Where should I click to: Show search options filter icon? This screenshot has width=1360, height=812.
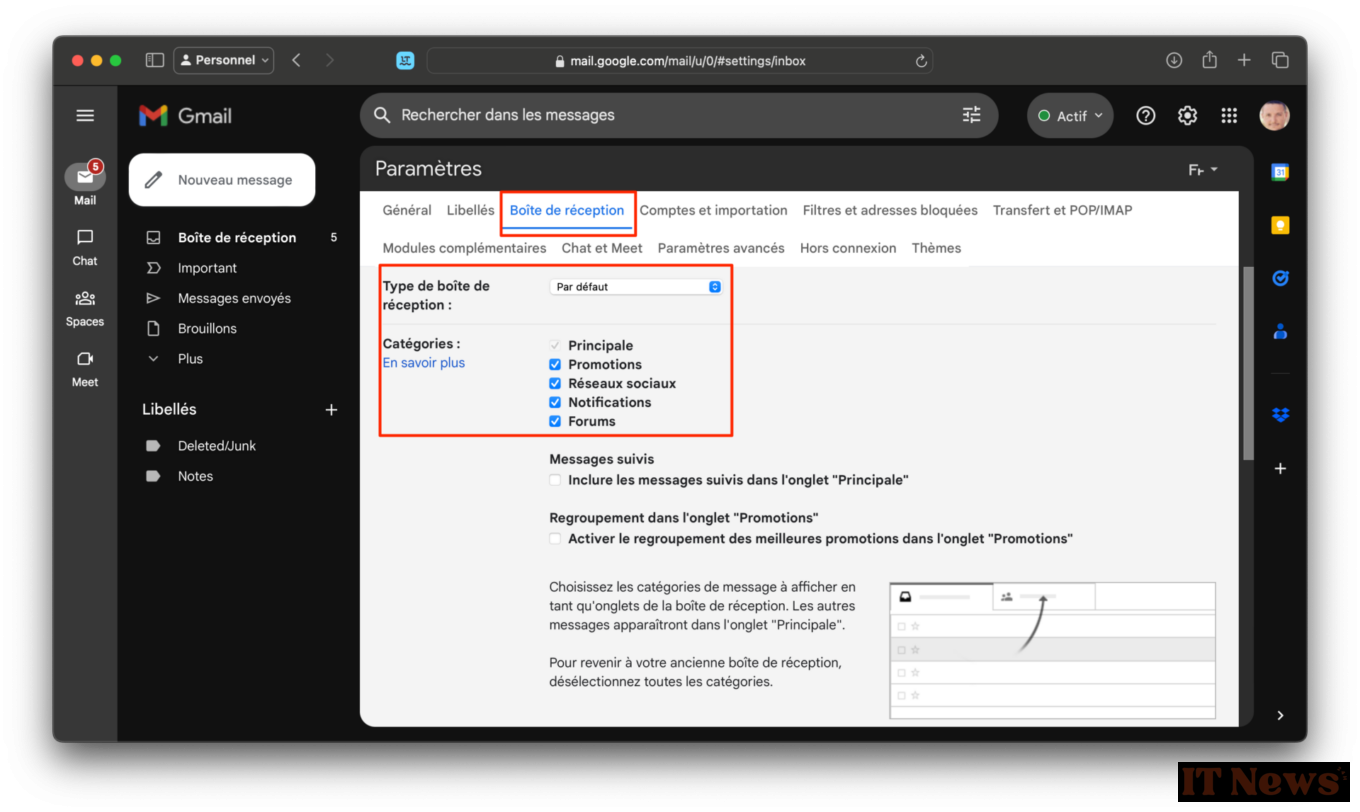[x=971, y=115]
